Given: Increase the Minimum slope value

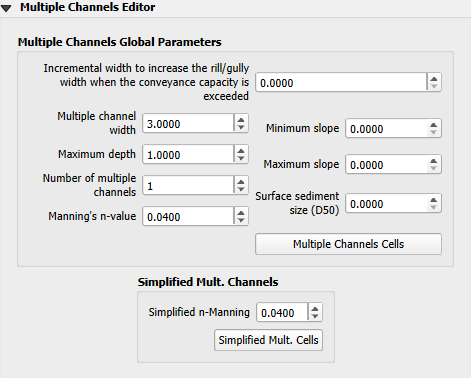Looking at the screenshot, I should point(434,125).
